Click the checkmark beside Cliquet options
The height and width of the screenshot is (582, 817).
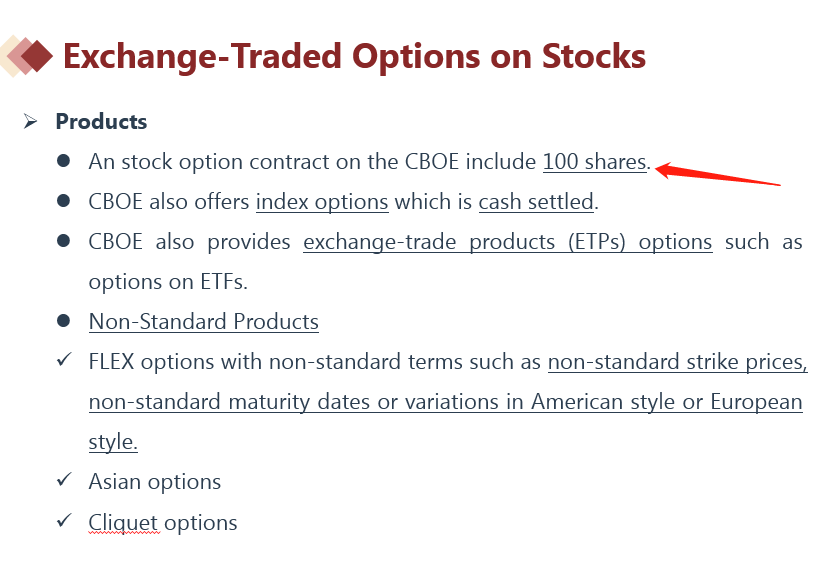pos(64,521)
